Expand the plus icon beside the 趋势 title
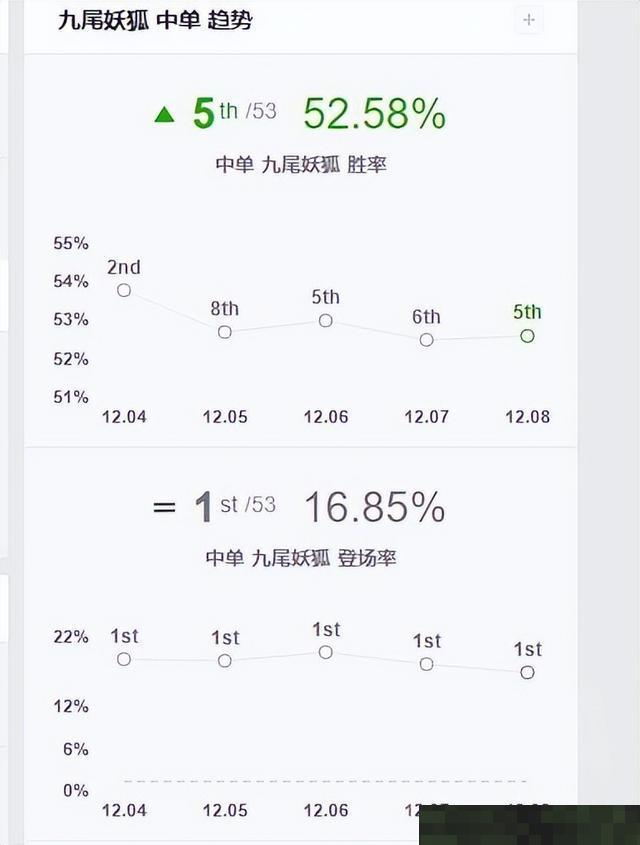The width and height of the screenshot is (640, 845). coord(528,20)
